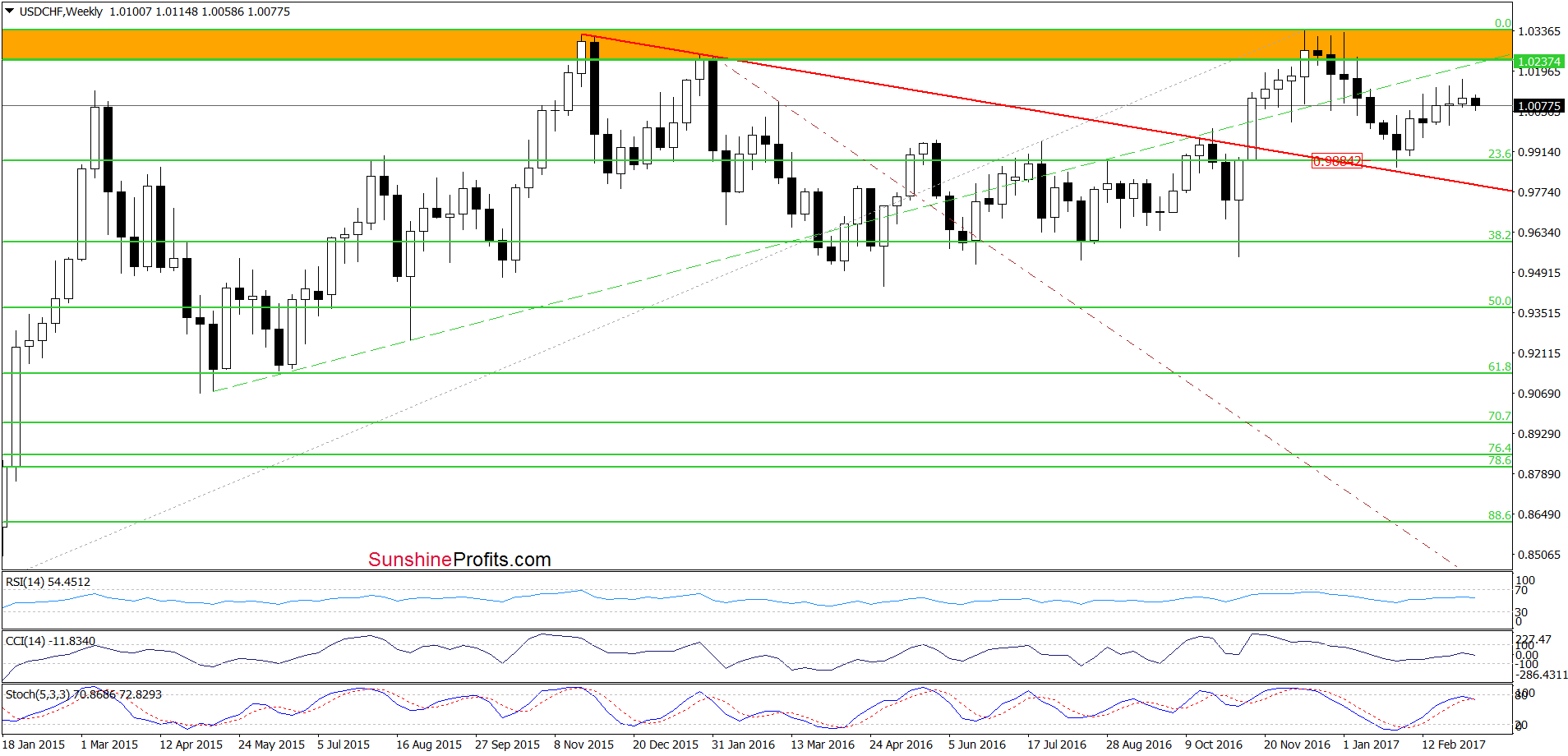Click the 0.93515 price axis value
Viewport: 1568px width, 756px height.
click(1539, 313)
